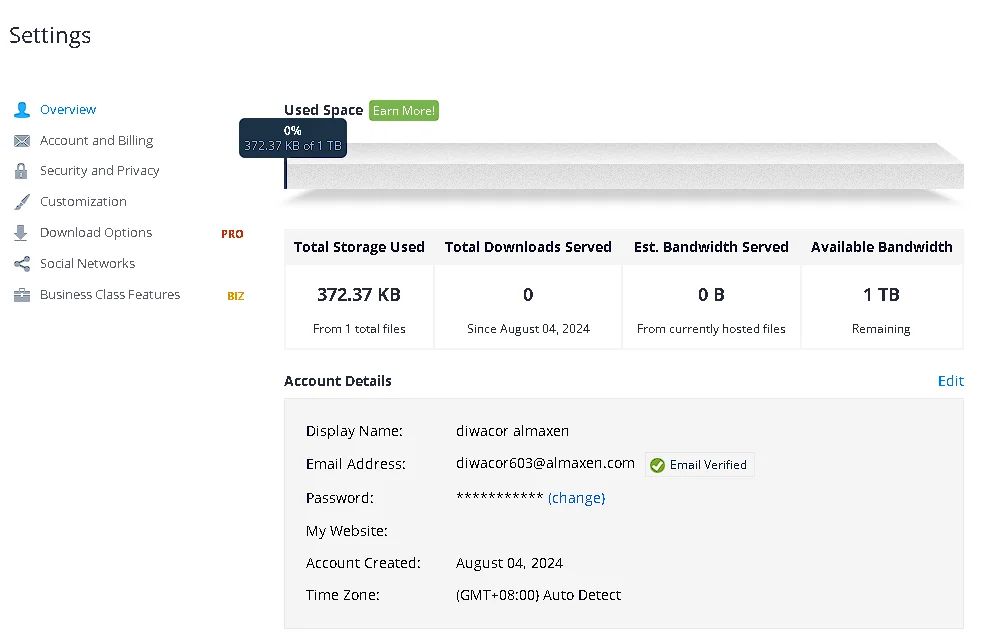Click the Customization brush icon
Image resolution: width=986 pixels, height=635 pixels.
pos(22,202)
